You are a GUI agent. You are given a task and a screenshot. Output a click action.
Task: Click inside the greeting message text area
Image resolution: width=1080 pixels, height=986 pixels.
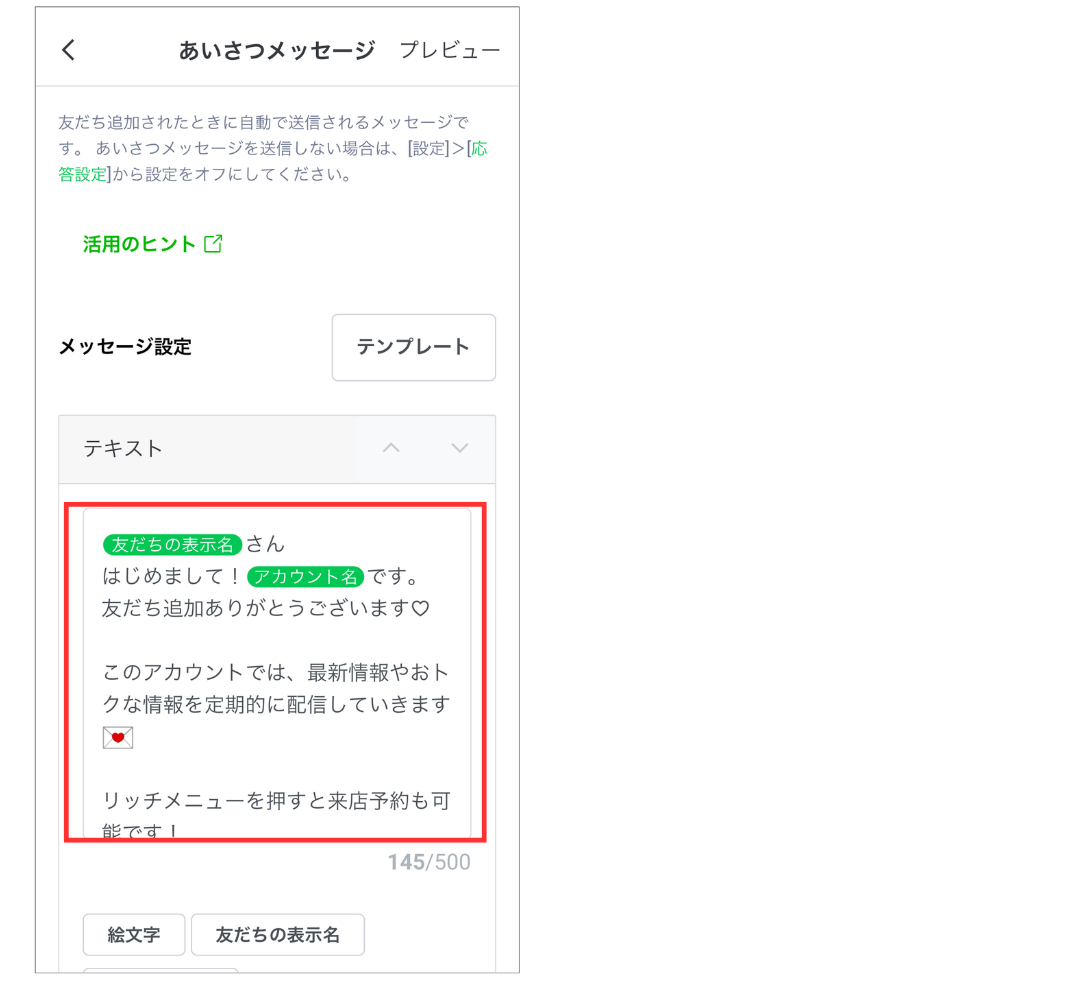click(x=277, y=673)
